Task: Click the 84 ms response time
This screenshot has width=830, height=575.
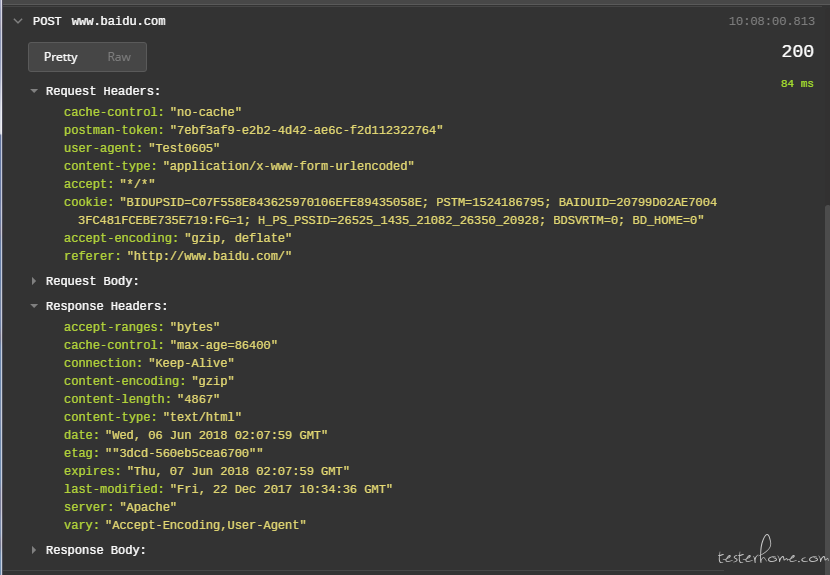Action: pyautogui.click(x=796, y=84)
